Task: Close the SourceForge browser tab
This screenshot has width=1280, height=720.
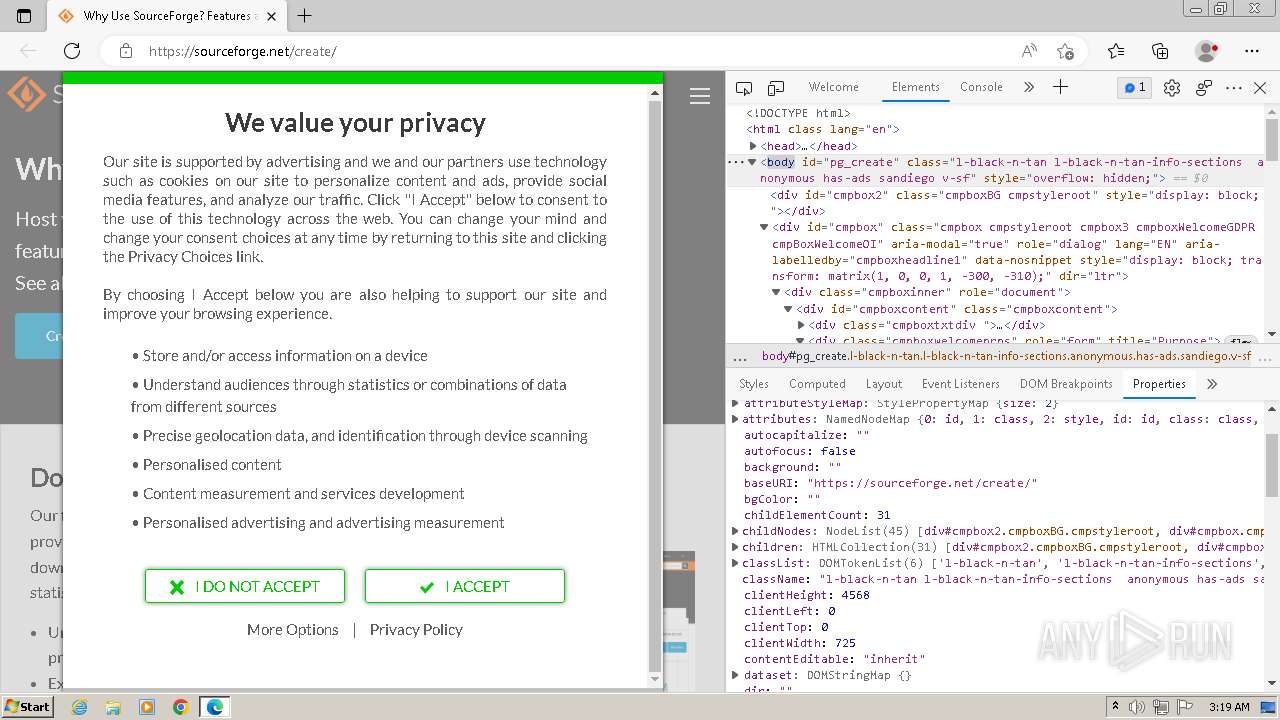Action: click(272, 16)
